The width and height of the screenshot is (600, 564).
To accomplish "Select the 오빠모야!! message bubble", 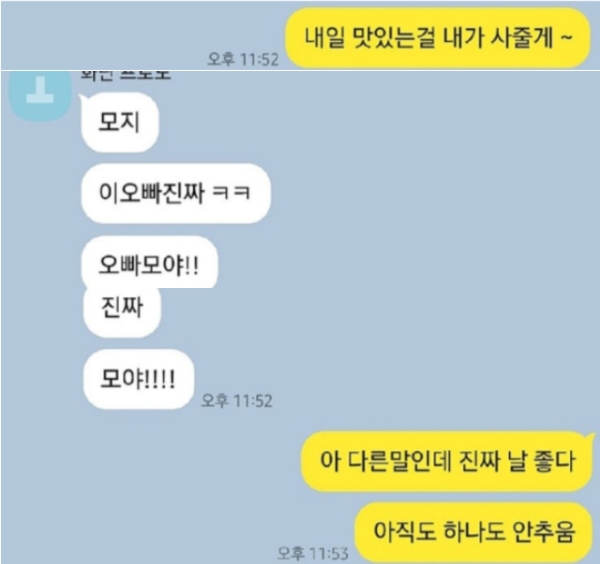I will (x=150, y=262).
